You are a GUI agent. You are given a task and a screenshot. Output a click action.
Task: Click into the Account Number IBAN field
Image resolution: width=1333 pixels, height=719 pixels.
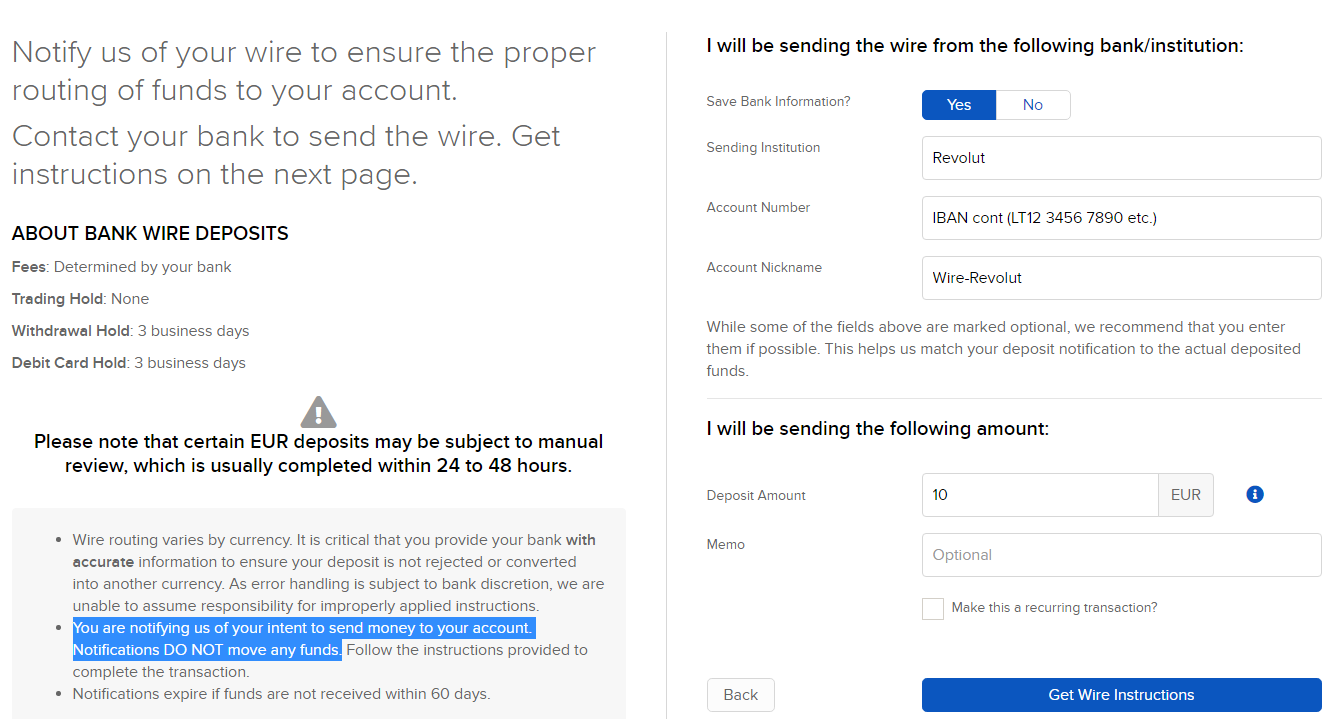click(1121, 218)
